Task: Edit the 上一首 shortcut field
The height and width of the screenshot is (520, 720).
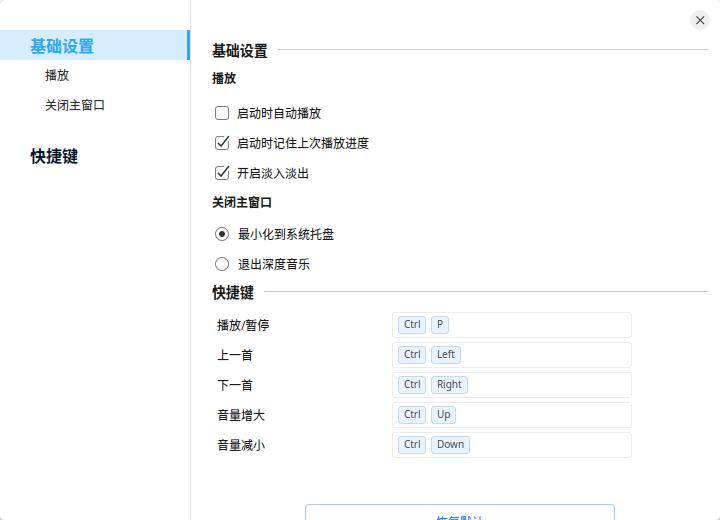Action: coord(540,355)
